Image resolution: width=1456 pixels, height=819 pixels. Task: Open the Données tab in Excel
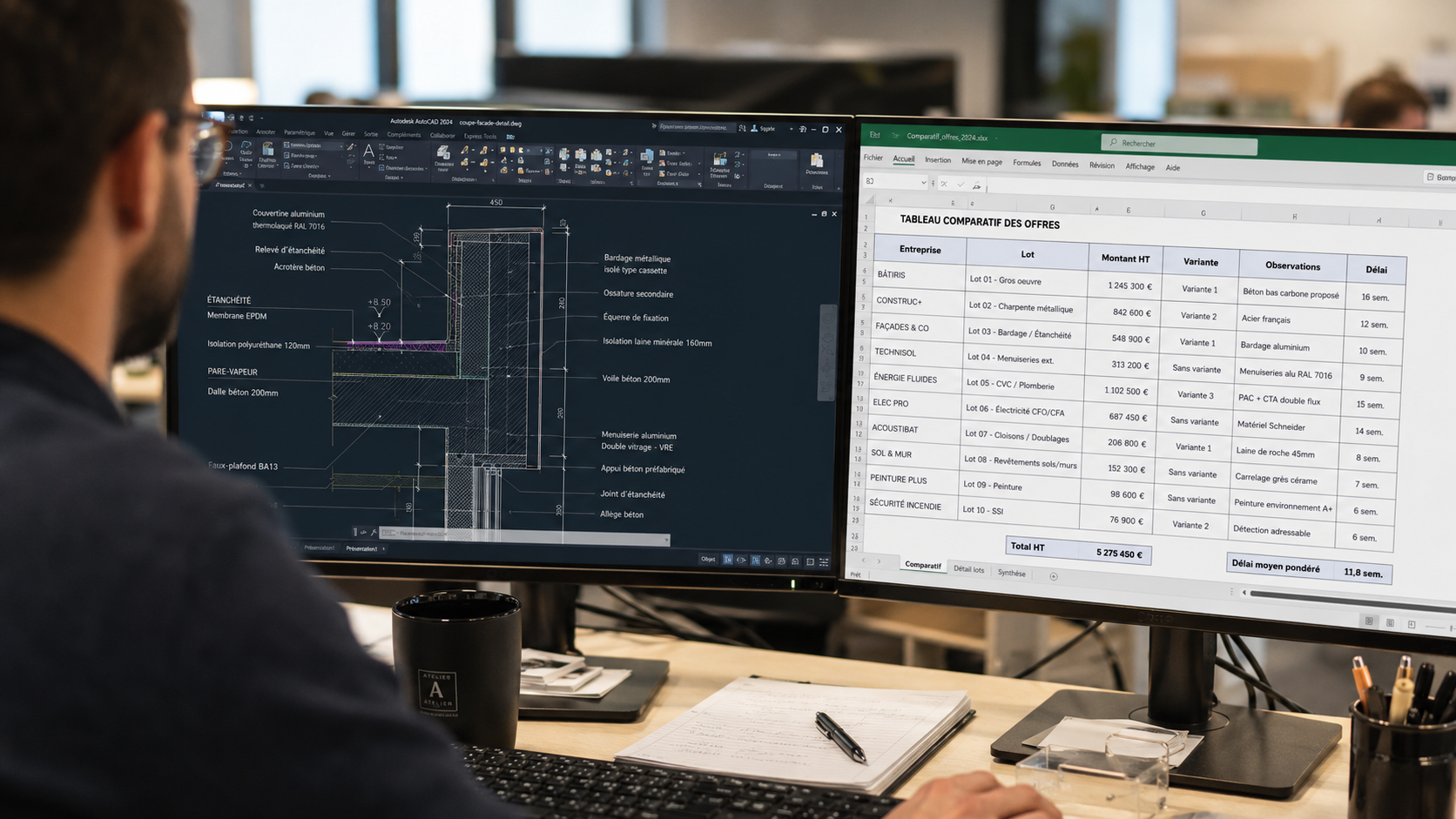coord(1065,164)
